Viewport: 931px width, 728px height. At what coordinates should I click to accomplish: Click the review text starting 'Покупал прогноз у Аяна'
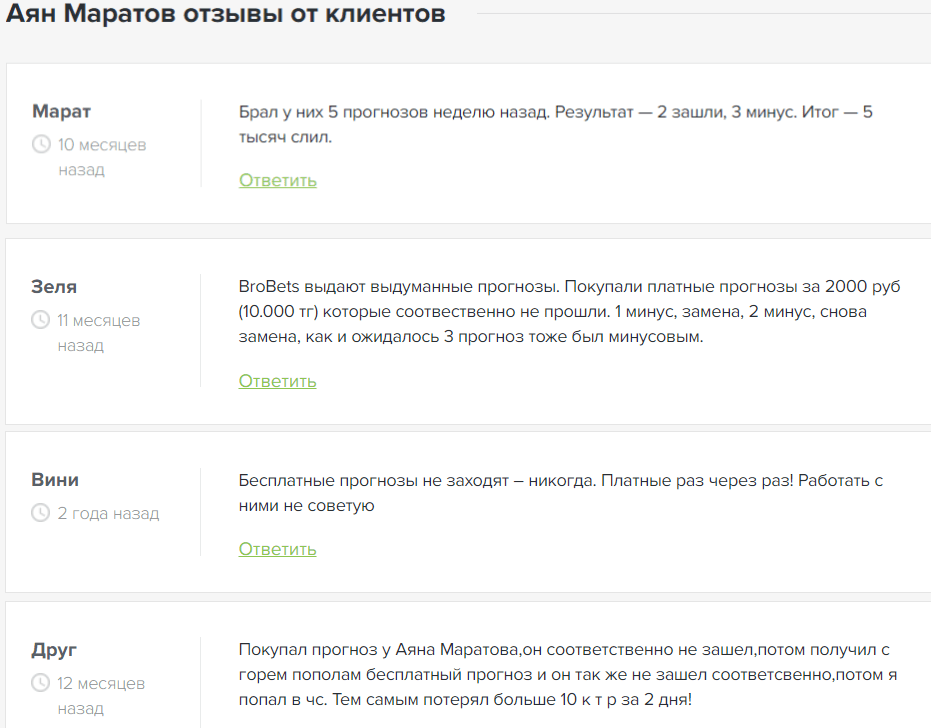568,675
